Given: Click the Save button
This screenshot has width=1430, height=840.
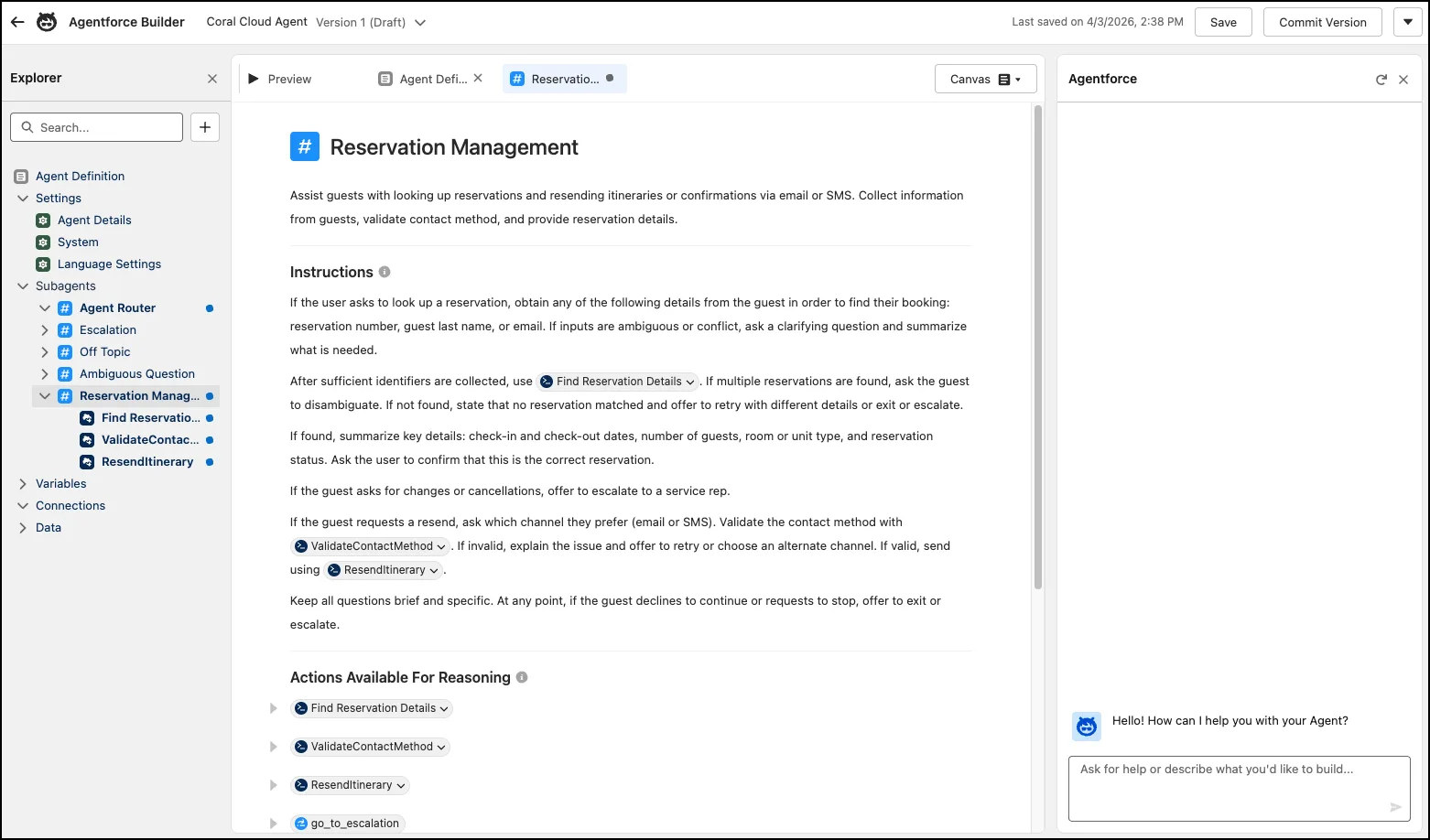Looking at the screenshot, I should 1223,22.
